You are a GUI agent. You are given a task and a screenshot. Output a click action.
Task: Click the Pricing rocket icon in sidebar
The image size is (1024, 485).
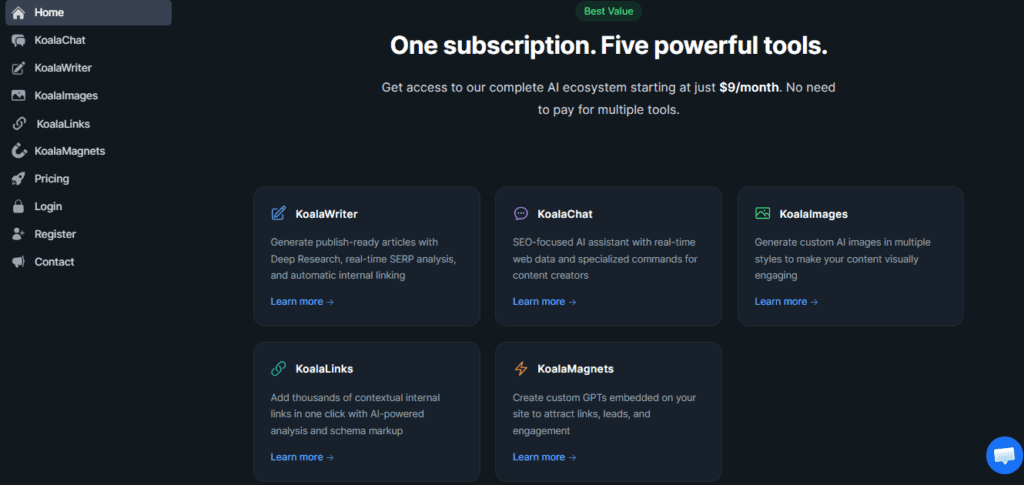click(x=18, y=179)
